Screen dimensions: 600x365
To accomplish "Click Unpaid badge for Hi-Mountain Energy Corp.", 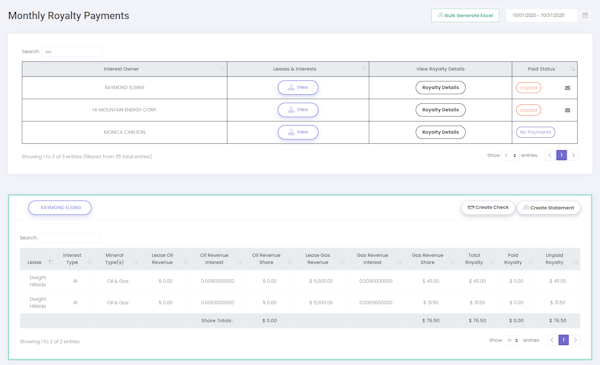I will point(528,110).
